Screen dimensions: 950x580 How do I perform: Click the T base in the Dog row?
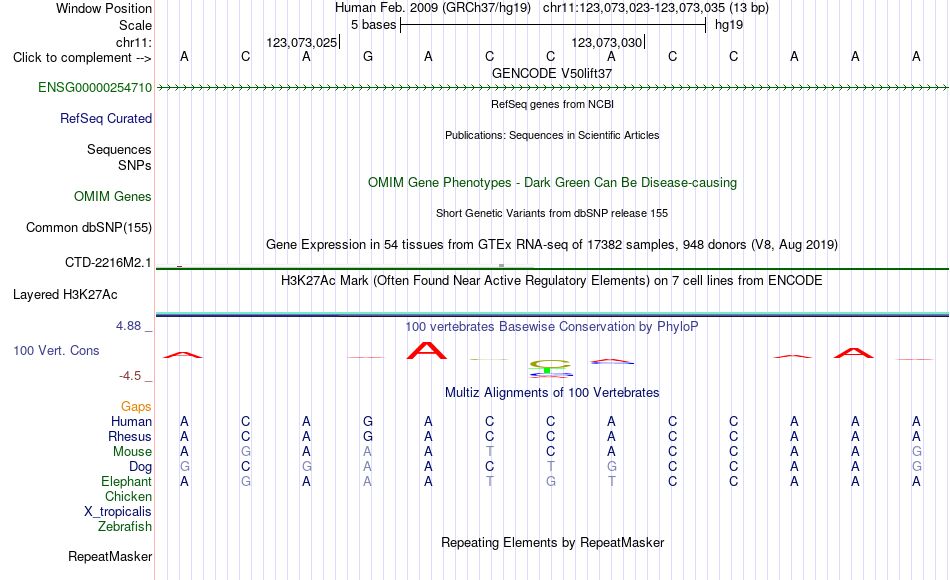(550, 467)
